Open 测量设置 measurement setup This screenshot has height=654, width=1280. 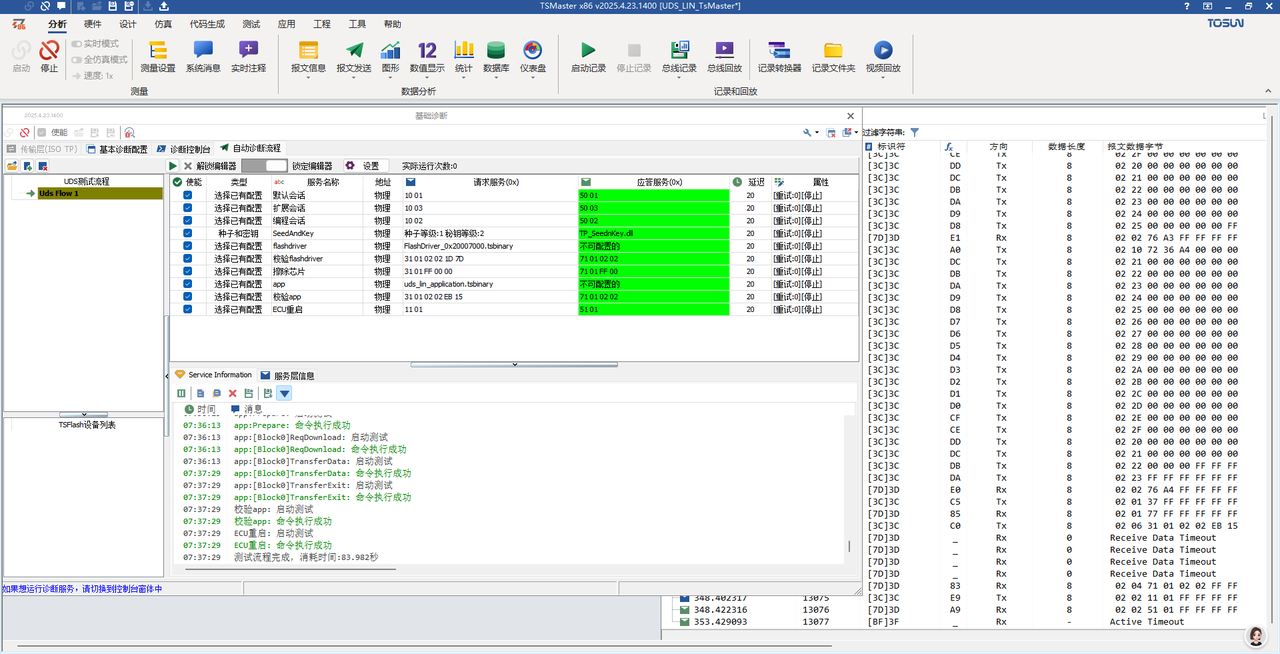coord(157,57)
